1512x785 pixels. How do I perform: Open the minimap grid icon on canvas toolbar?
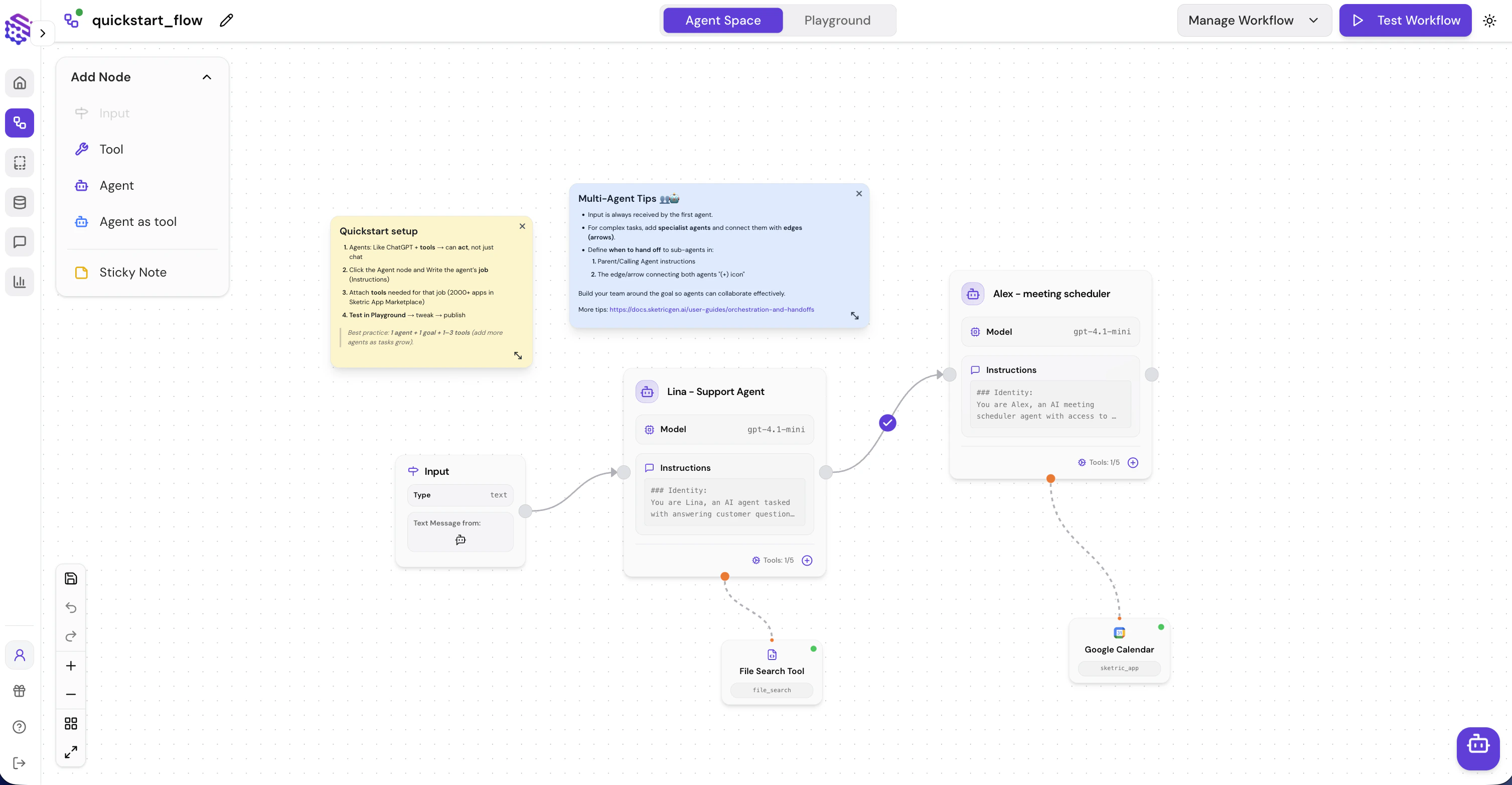pyautogui.click(x=70, y=723)
